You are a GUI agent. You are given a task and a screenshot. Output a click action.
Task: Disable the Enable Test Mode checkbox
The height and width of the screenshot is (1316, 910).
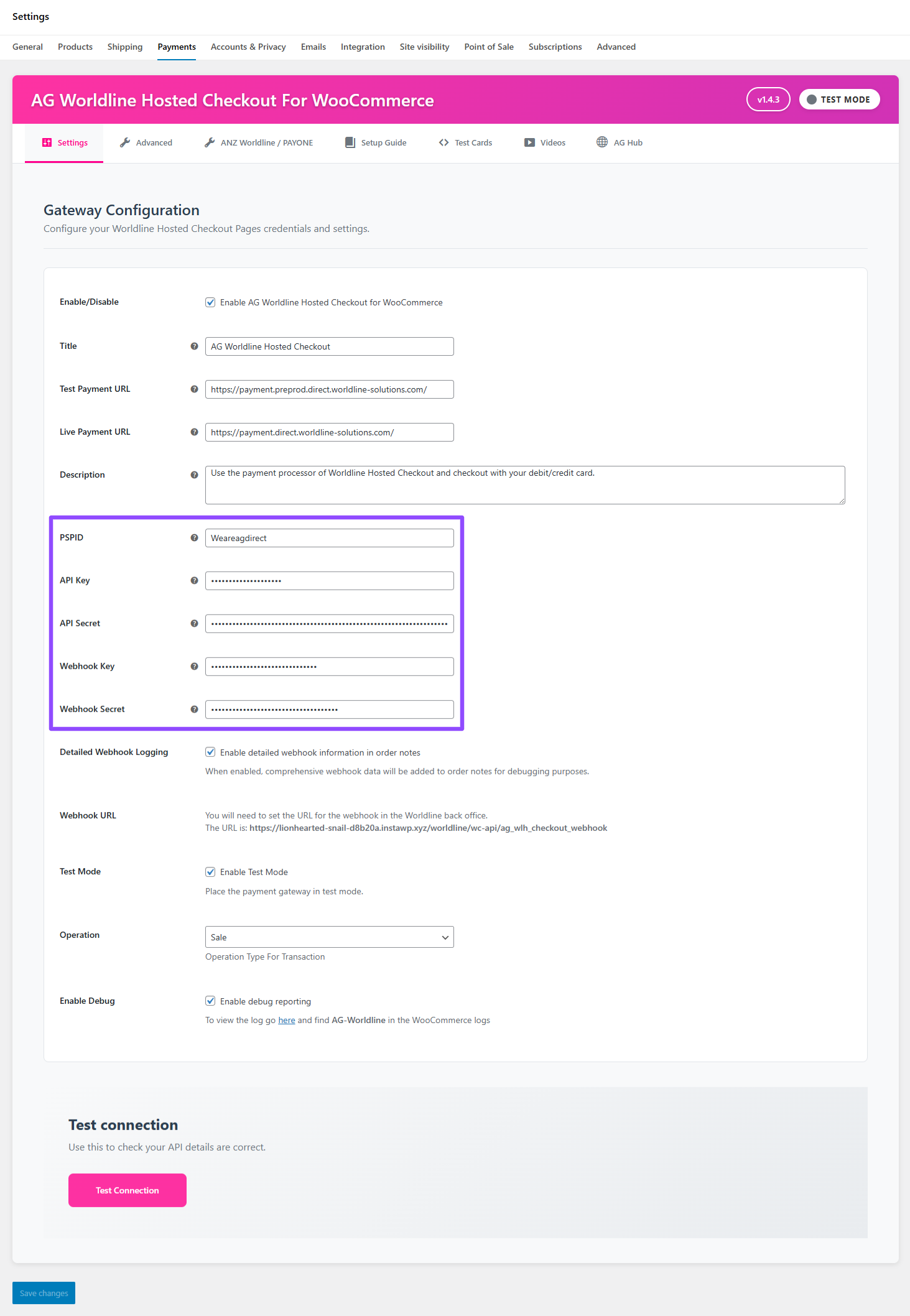point(210,872)
